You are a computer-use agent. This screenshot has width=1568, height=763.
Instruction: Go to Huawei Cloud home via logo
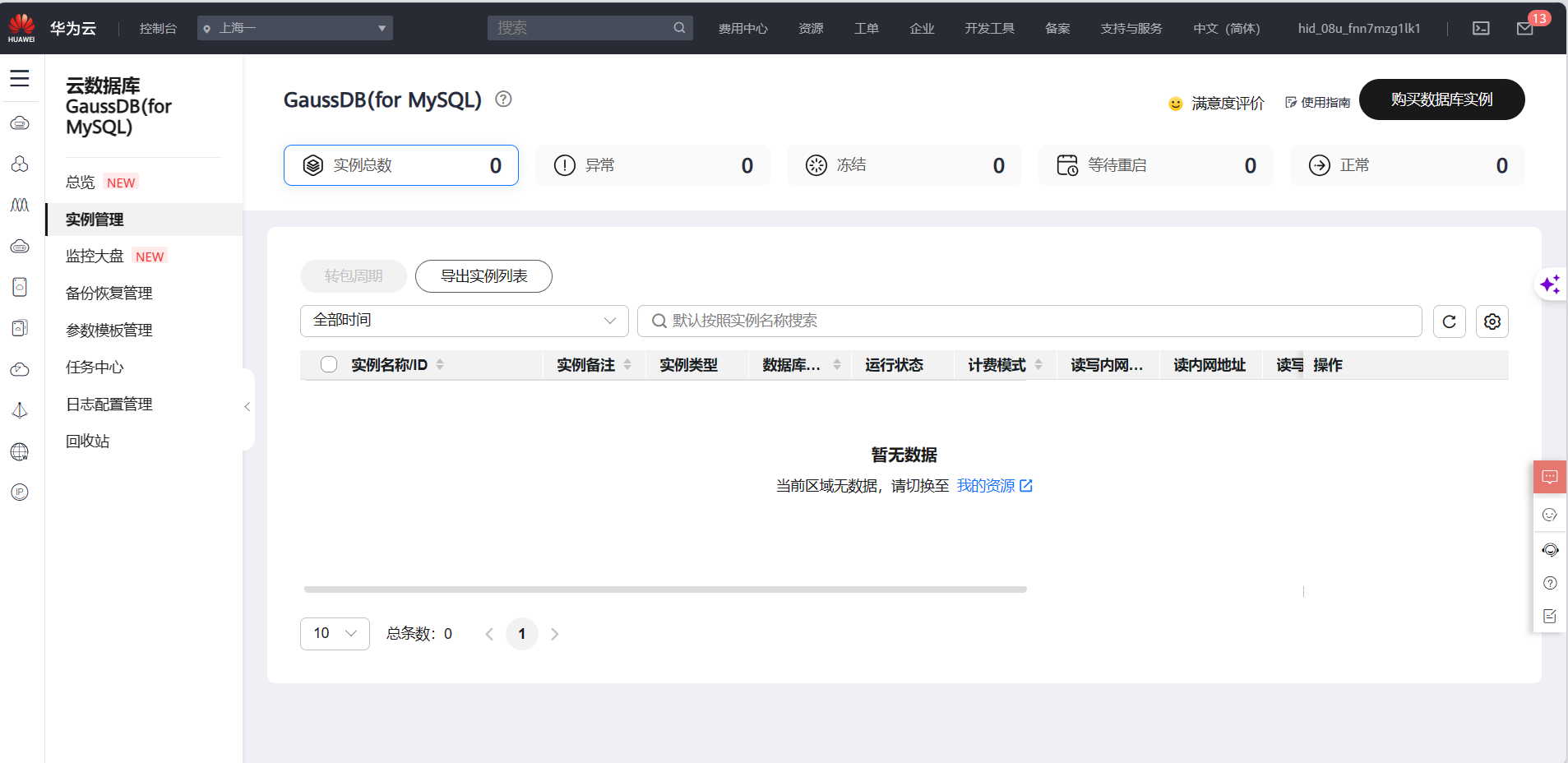(21, 28)
